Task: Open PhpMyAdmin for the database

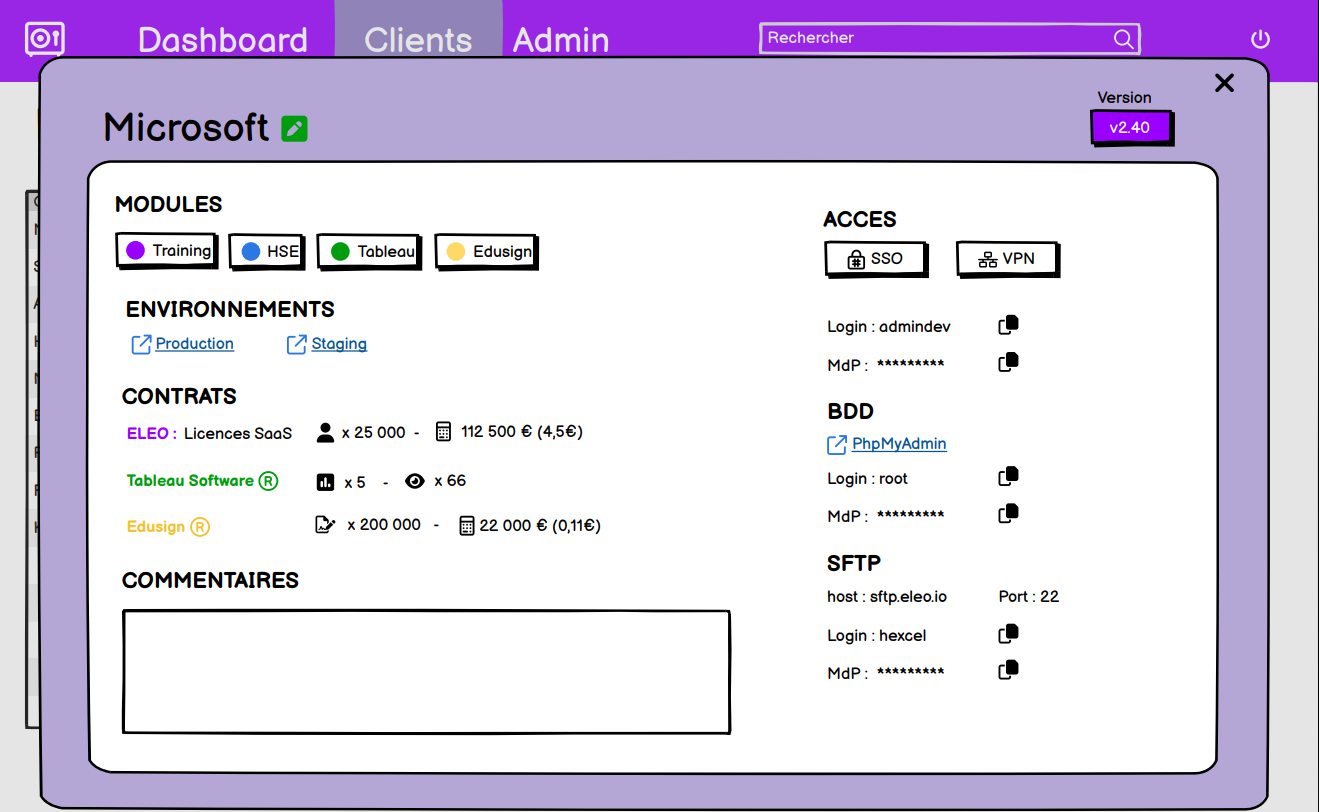Action: 897,444
